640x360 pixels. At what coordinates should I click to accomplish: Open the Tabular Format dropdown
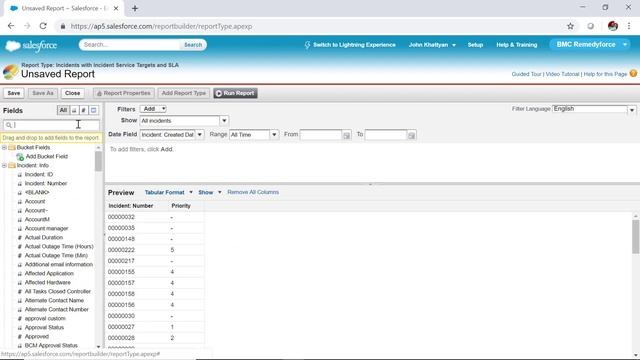(168, 192)
